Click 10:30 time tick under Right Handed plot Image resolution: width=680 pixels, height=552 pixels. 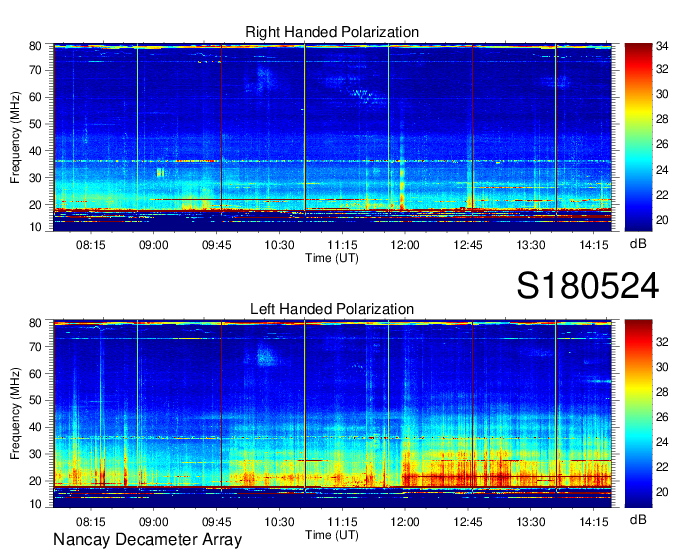(279, 245)
